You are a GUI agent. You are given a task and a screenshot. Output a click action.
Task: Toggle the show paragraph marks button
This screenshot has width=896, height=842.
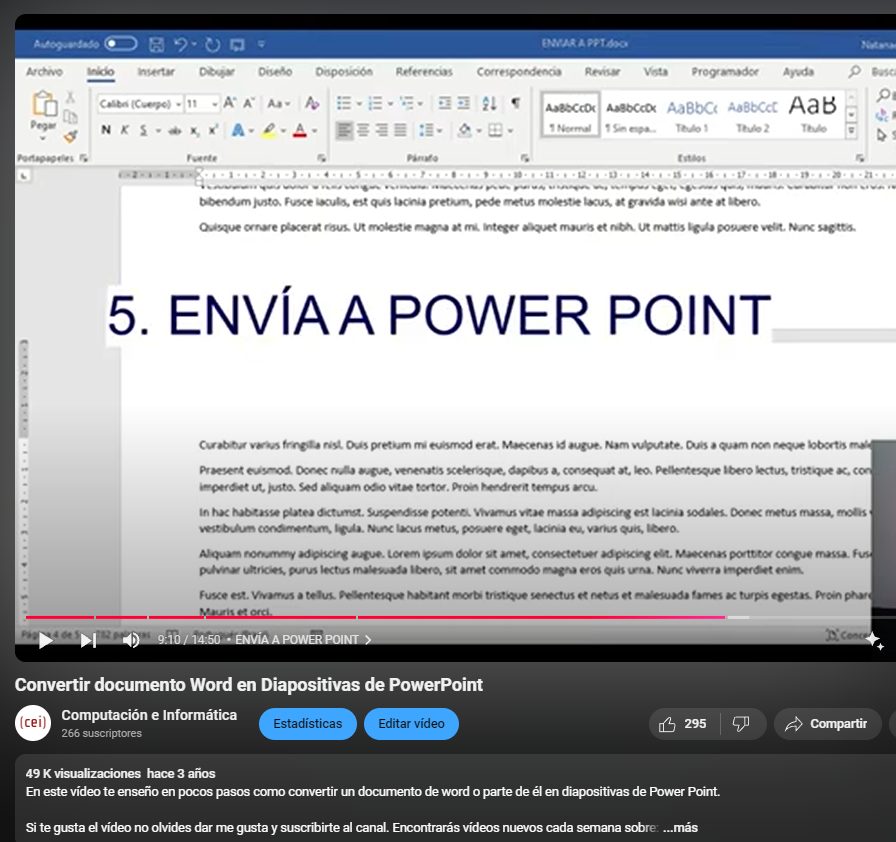tap(515, 104)
